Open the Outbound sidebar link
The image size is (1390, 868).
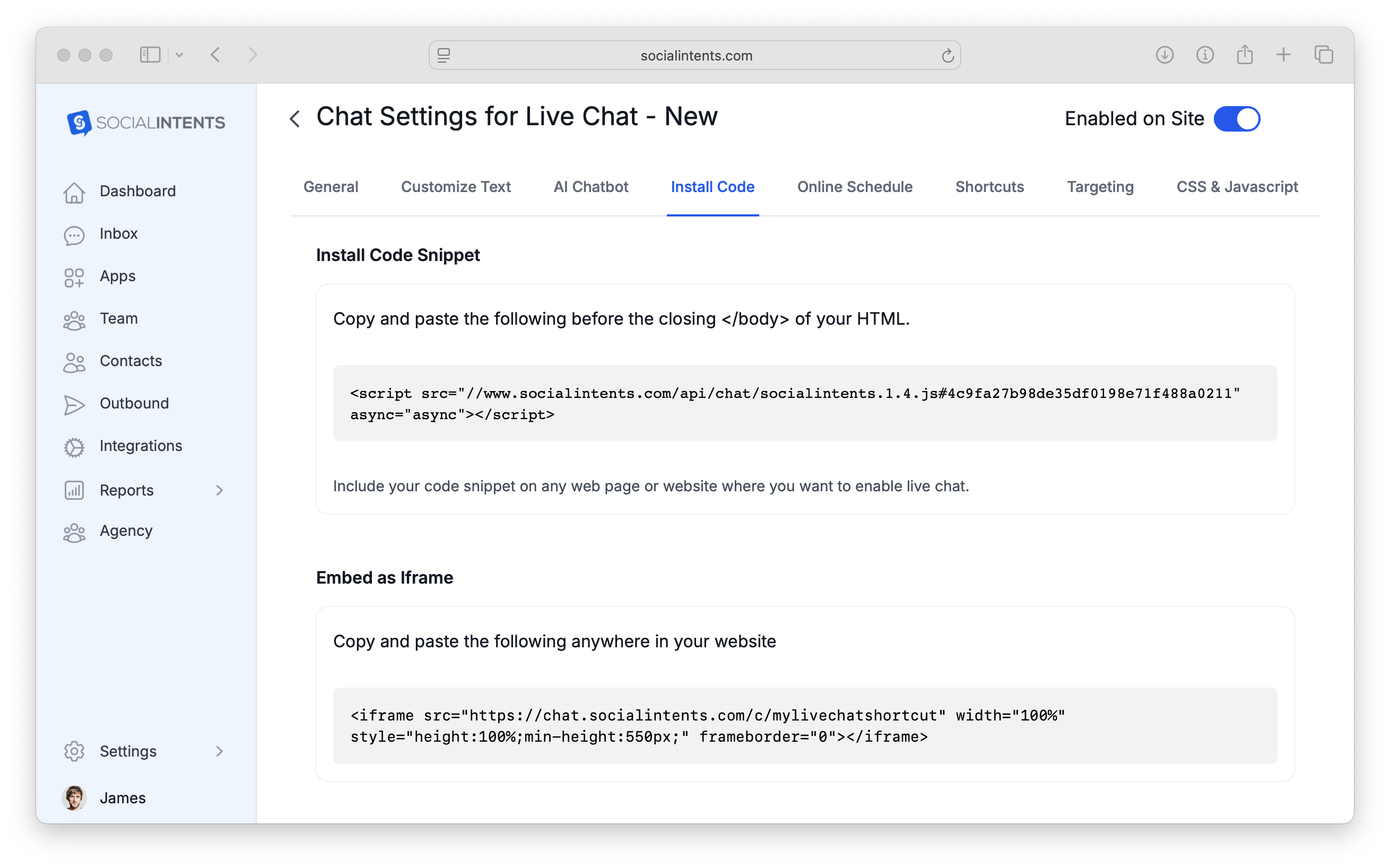tap(134, 403)
